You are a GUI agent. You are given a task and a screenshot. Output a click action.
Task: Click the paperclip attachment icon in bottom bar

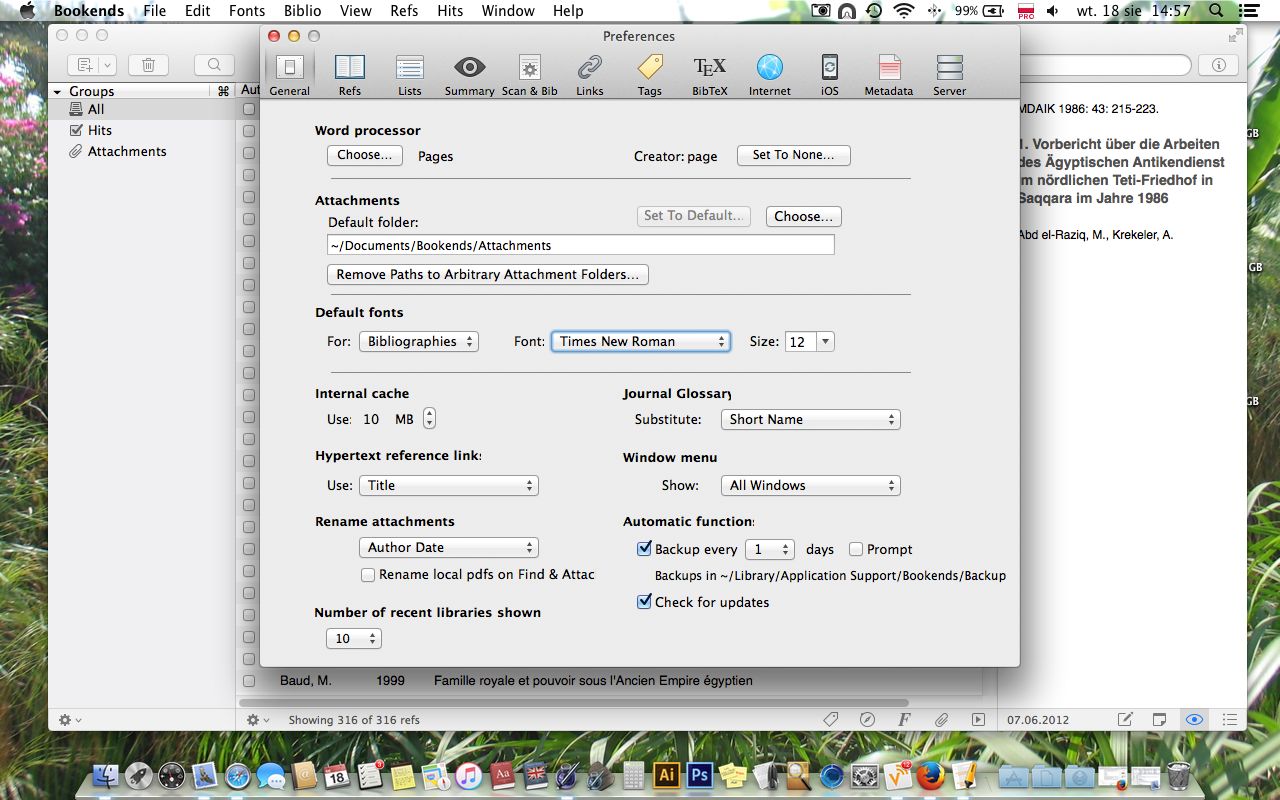coord(941,719)
